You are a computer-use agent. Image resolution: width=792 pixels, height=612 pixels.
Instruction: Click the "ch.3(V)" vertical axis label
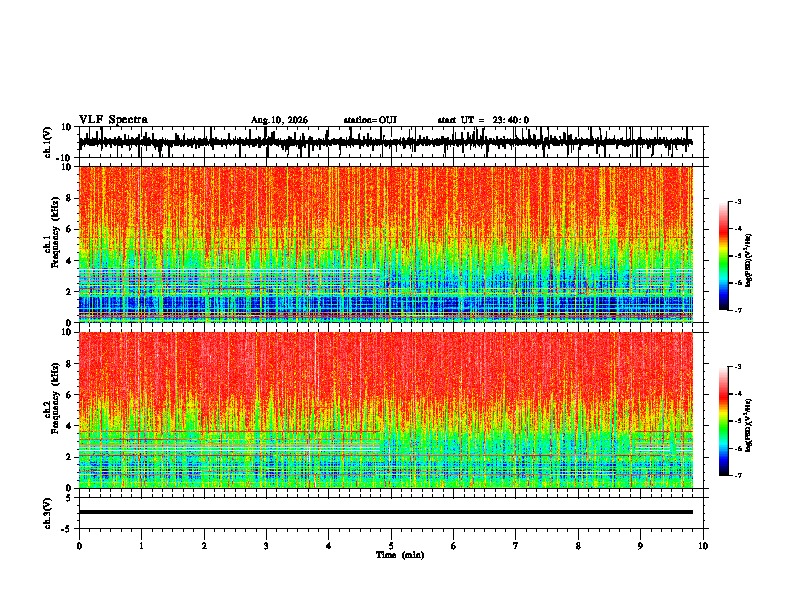click(x=48, y=513)
